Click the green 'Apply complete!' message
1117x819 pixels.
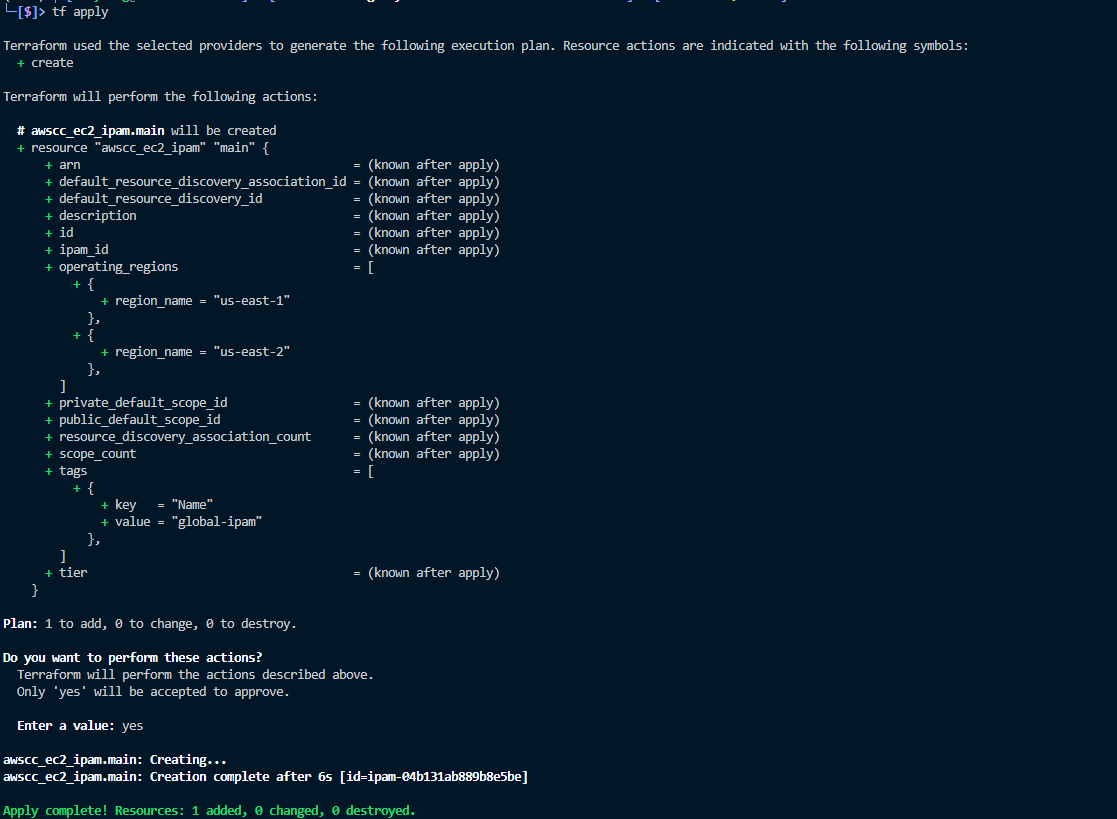click(x=209, y=811)
